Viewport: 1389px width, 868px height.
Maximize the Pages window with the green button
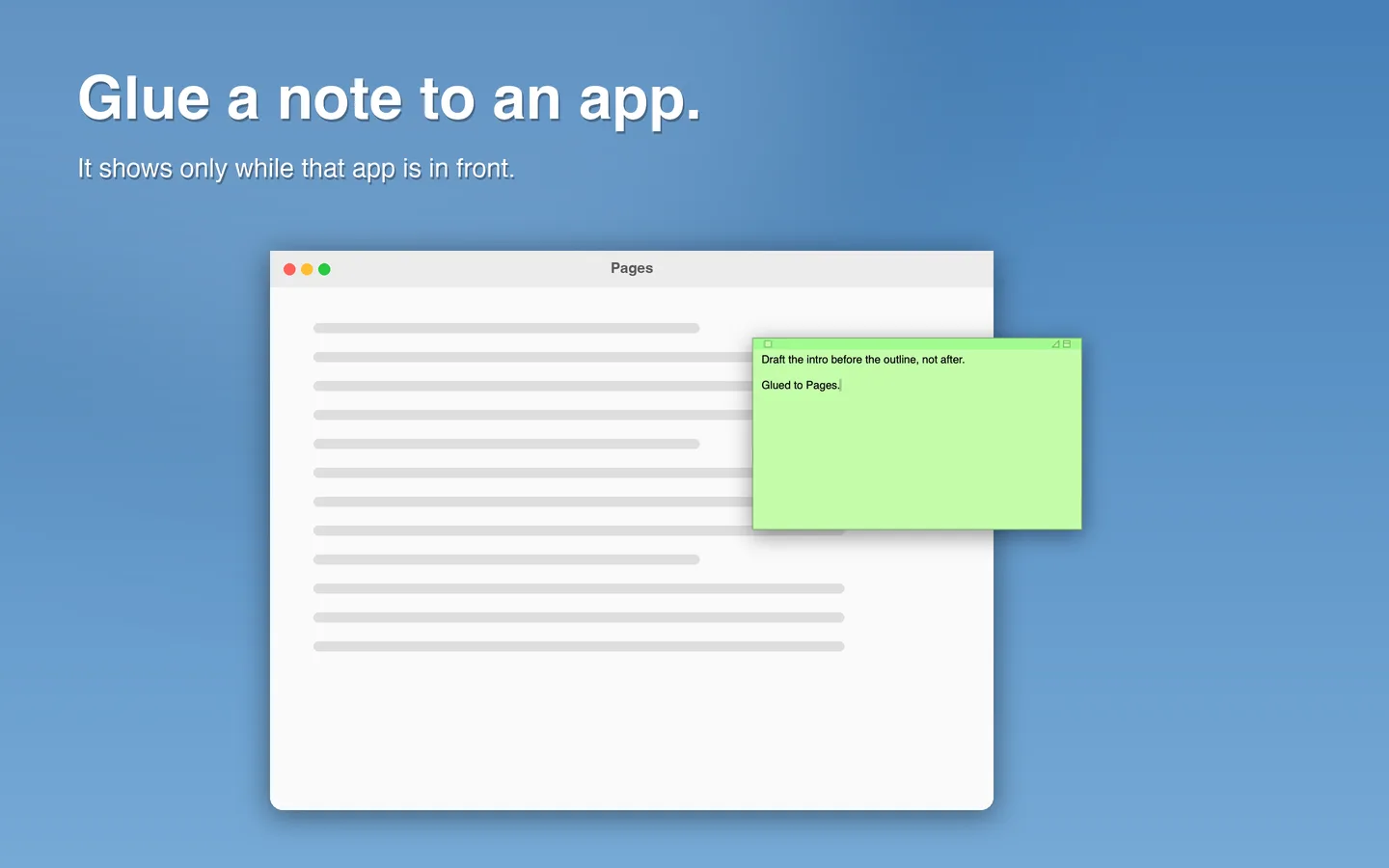click(x=324, y=269)
